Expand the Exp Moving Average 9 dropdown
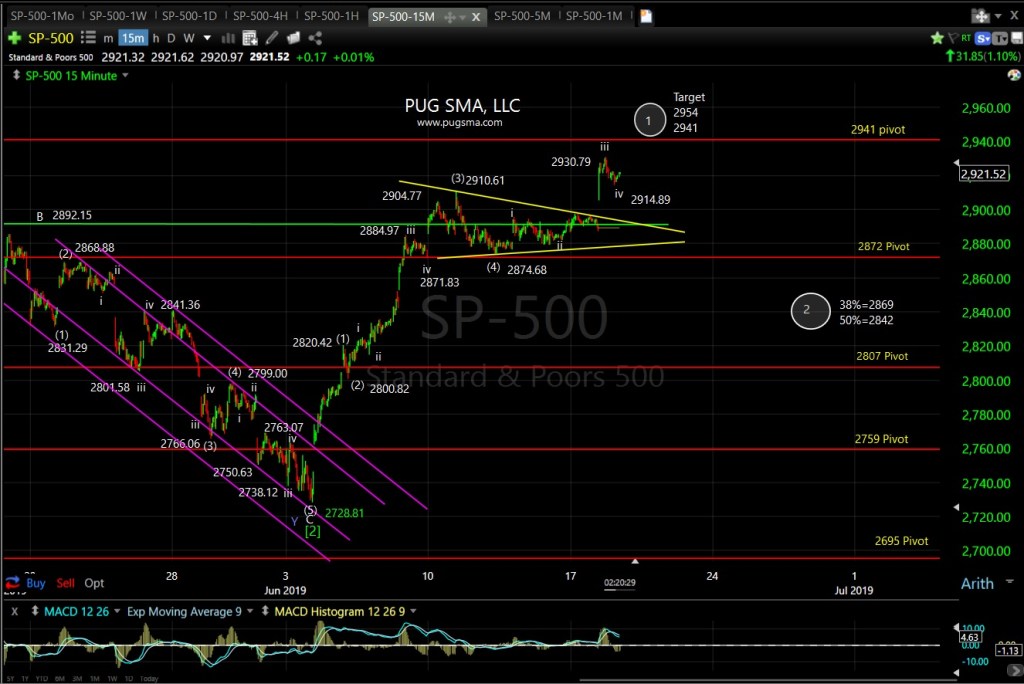This screenshot has width=1024, height=684. [250, 611]
